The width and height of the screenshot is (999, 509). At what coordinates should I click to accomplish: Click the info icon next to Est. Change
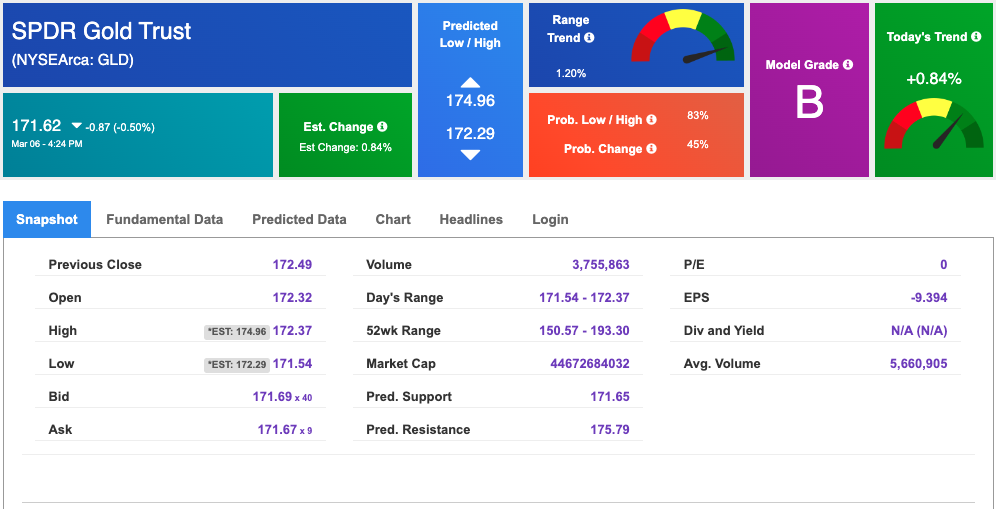click(x=382, y=126)
